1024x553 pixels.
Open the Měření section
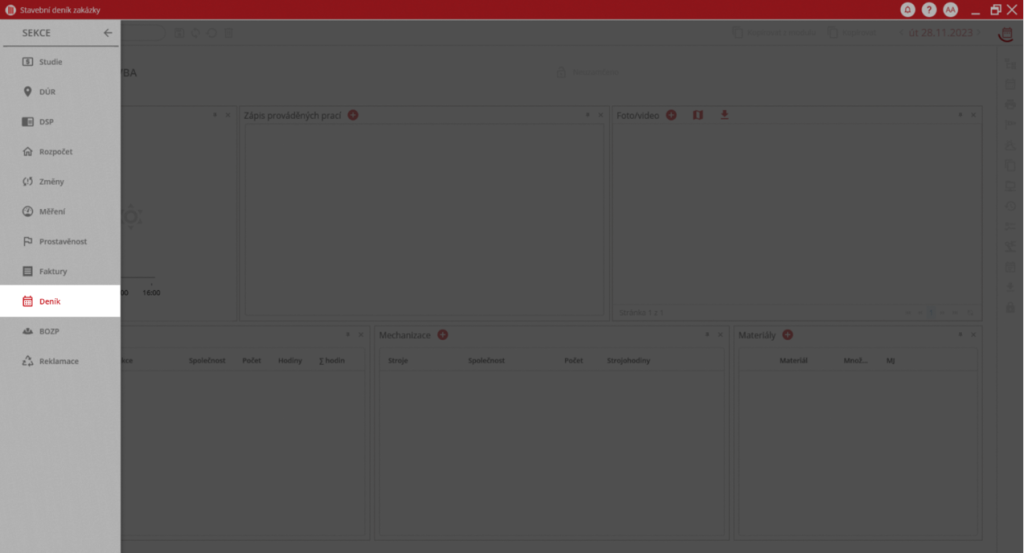click(x=52, y=212)
